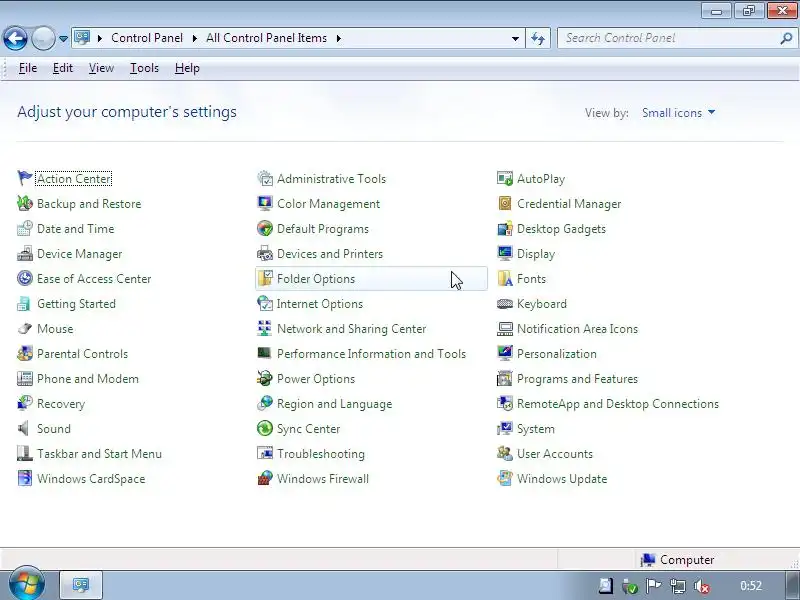Open the View by Small icons dropdown
The image size is (800, 600).
(x=679, y=113)
